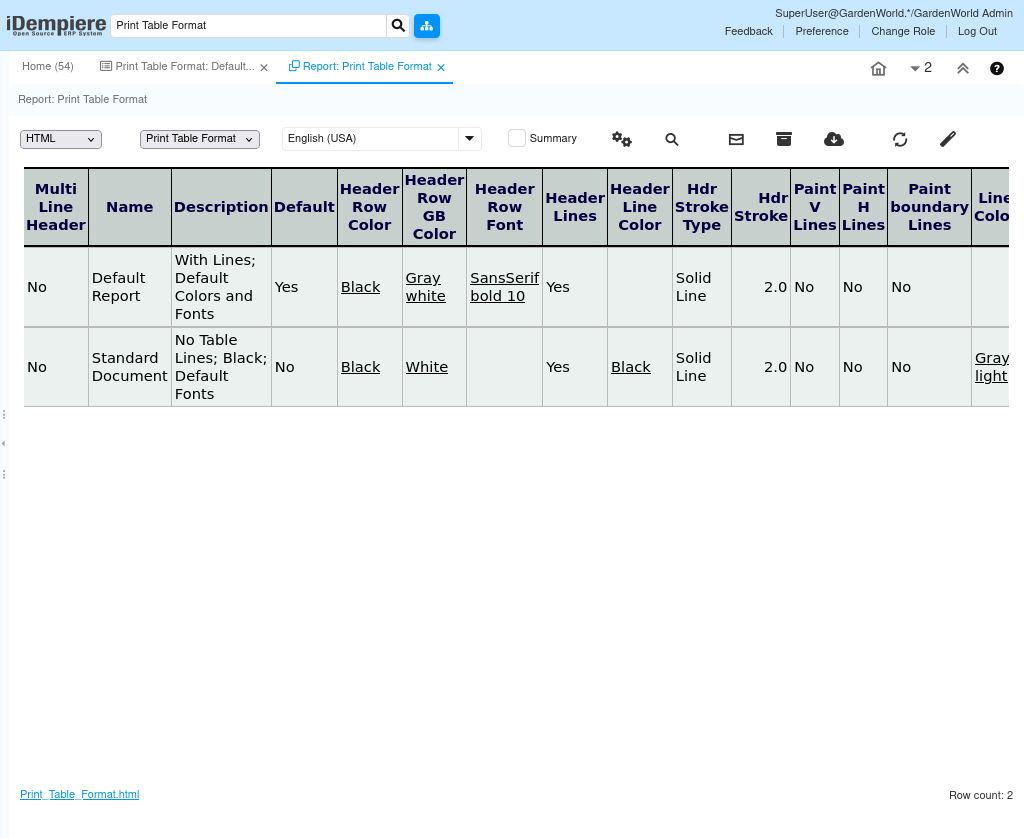1024x838 pixels.
Task: Click the Gray white color link
Action: (x=425, y=287)
